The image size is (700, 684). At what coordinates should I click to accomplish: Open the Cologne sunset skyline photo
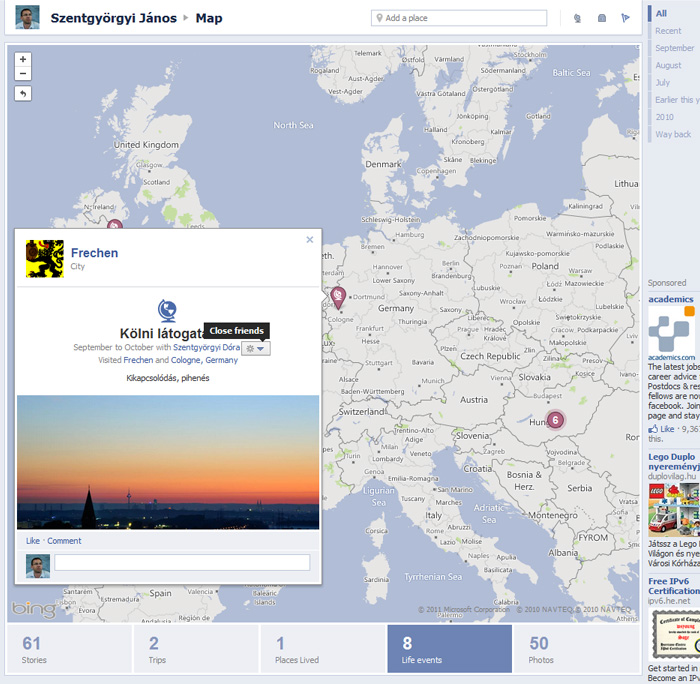click(x=168, y=462)
